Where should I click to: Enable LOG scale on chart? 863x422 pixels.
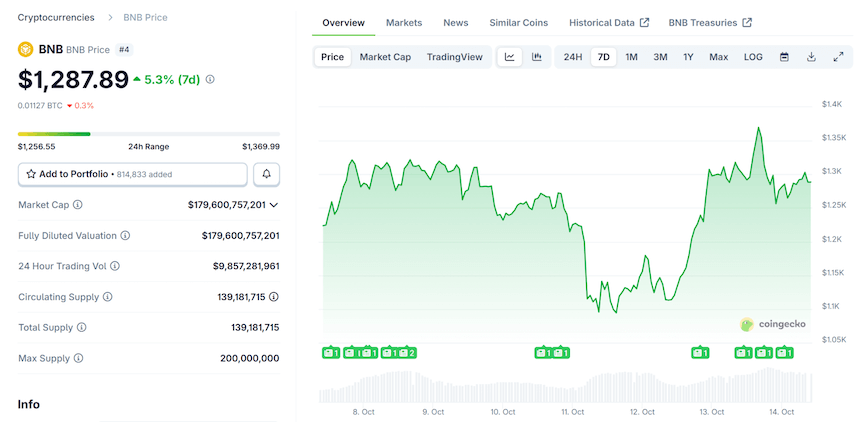pyautogui.click(x=753, y=57)
